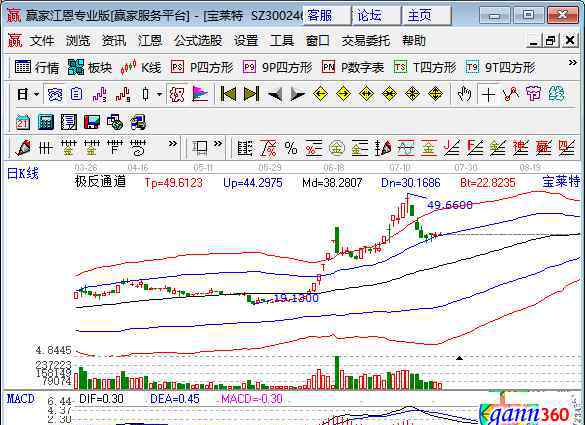The height and width of the screenshot is (425, 585).
Task: Toggle the crosshair cursor tool
Action: [488, 94]
